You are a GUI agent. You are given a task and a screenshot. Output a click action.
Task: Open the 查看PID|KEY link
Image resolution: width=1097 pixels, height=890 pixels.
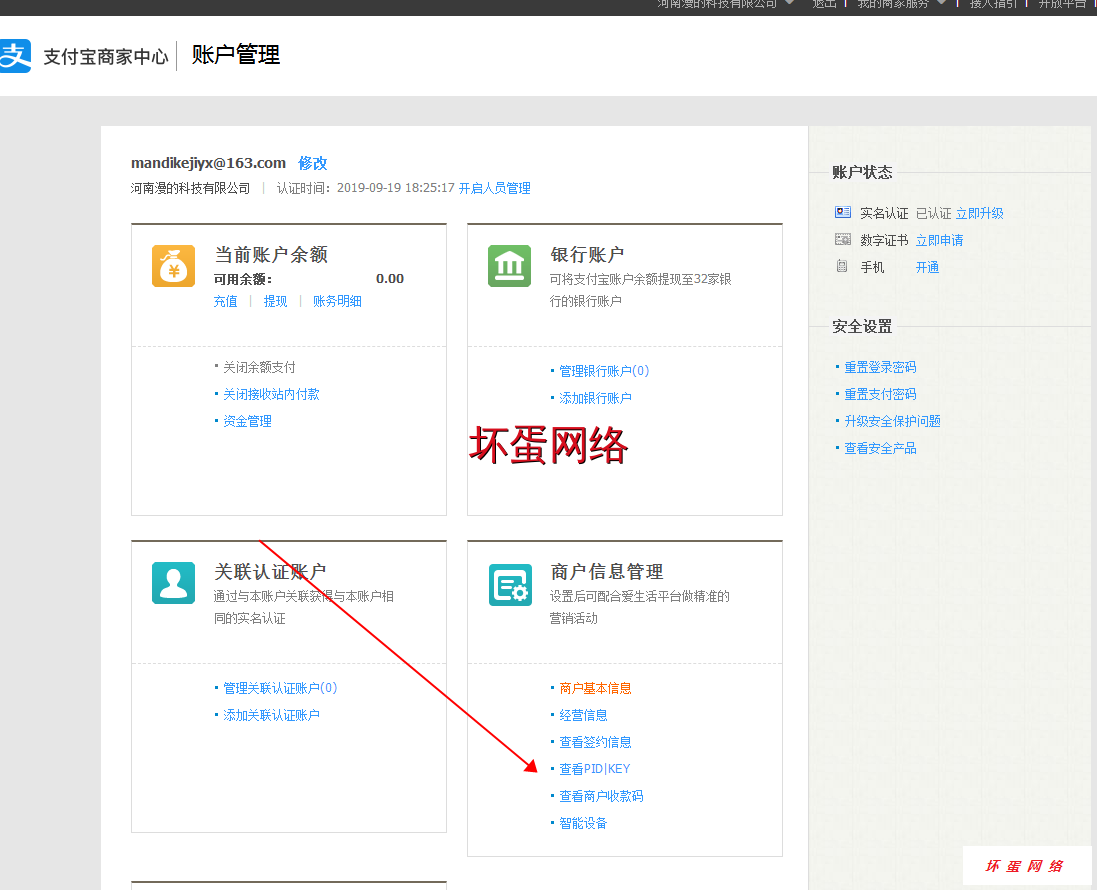[x=594, y=769]
